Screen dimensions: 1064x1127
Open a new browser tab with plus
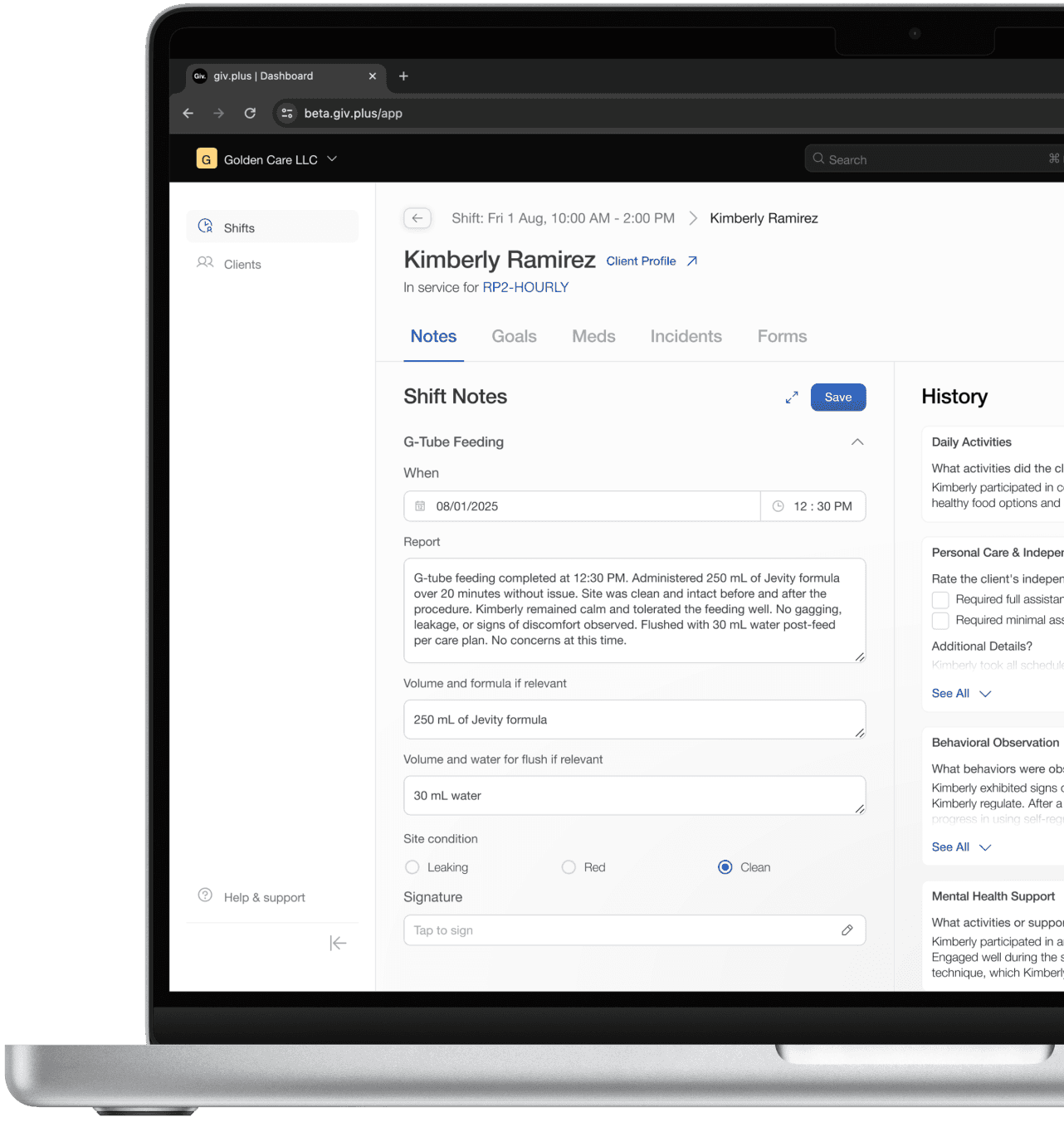(x=403, y=76)
